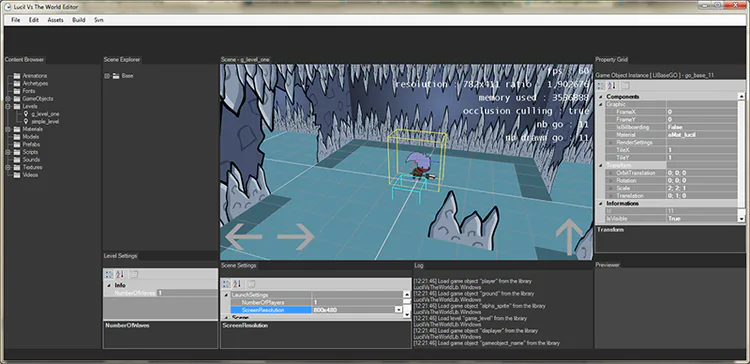Click the Property Grid scrollbar down arrow

coord(741,220)
